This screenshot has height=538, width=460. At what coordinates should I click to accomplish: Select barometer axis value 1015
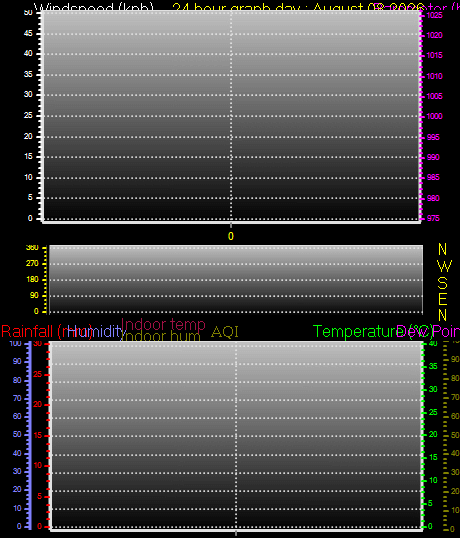[435, 55]
